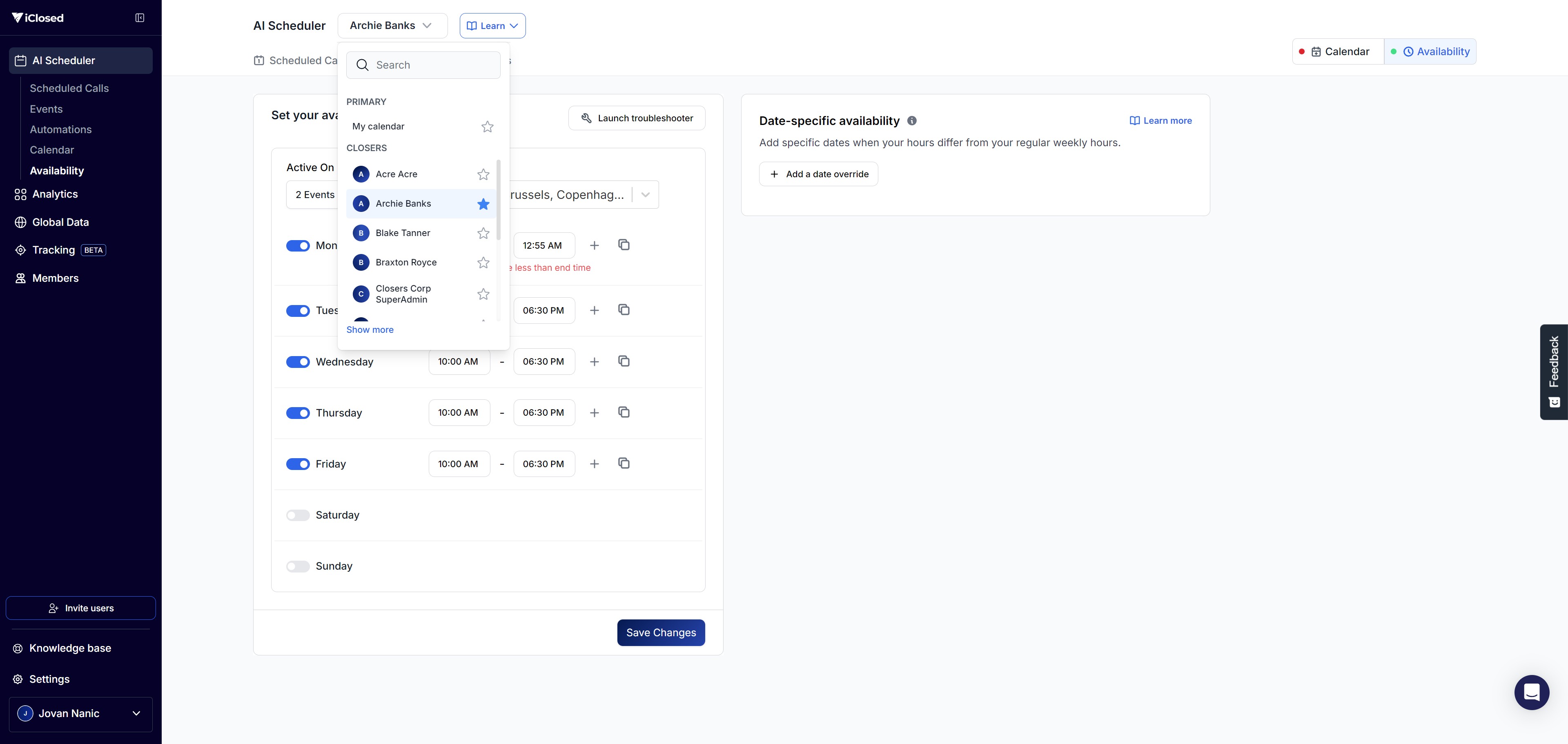Unstar Archie Banks in closers list
1568x744 pixels.
[x=483, y=204]
